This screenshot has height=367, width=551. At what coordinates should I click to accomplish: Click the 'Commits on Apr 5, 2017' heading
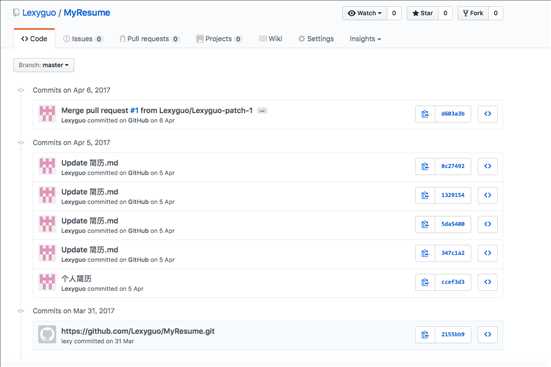tap(71, 143)
